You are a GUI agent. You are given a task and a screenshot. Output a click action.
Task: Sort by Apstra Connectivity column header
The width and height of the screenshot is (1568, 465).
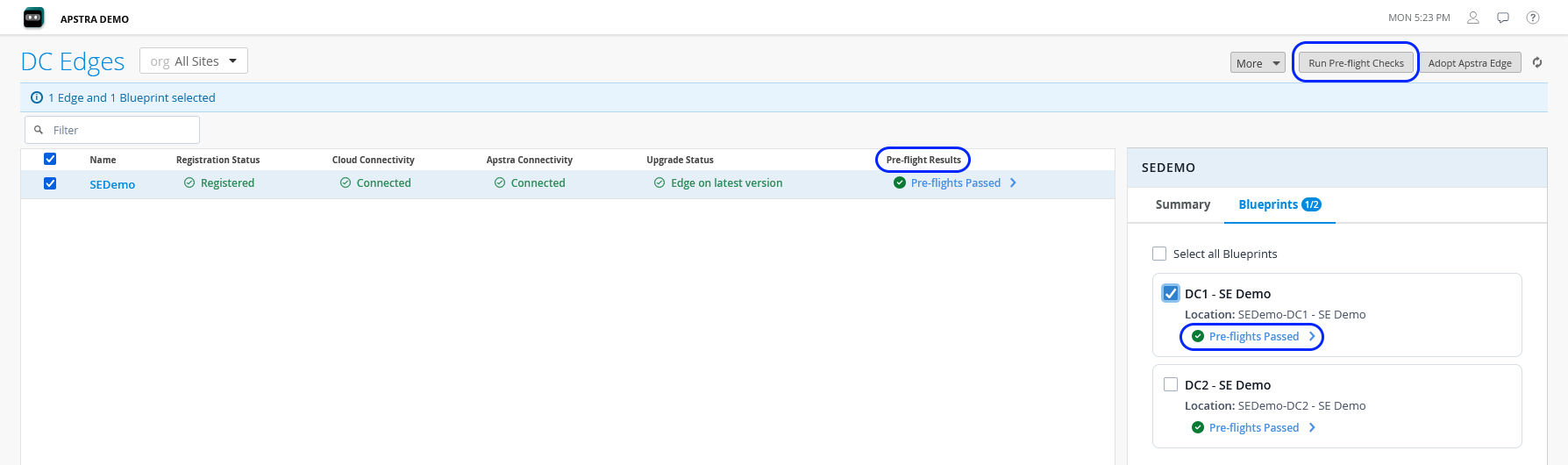click(x=529, y=160)
